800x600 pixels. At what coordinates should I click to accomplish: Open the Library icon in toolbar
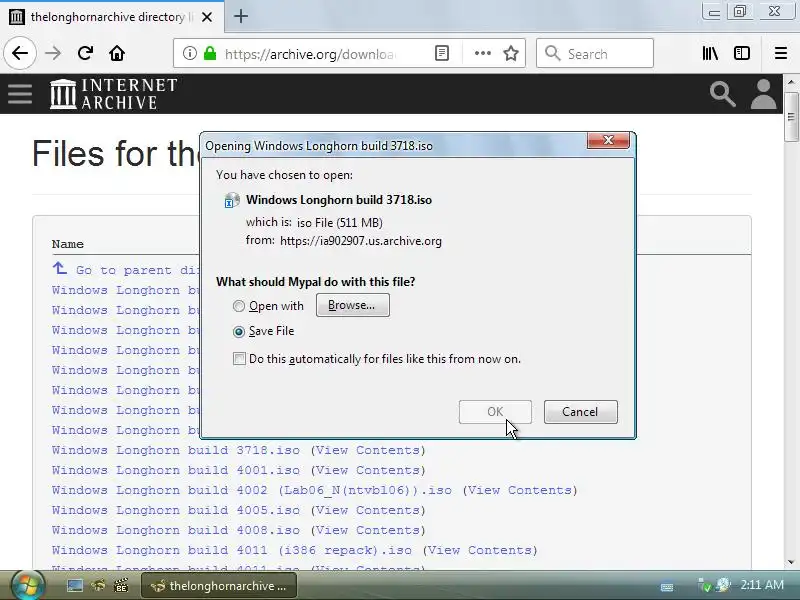pyautogui.click(x=710, y=53)
